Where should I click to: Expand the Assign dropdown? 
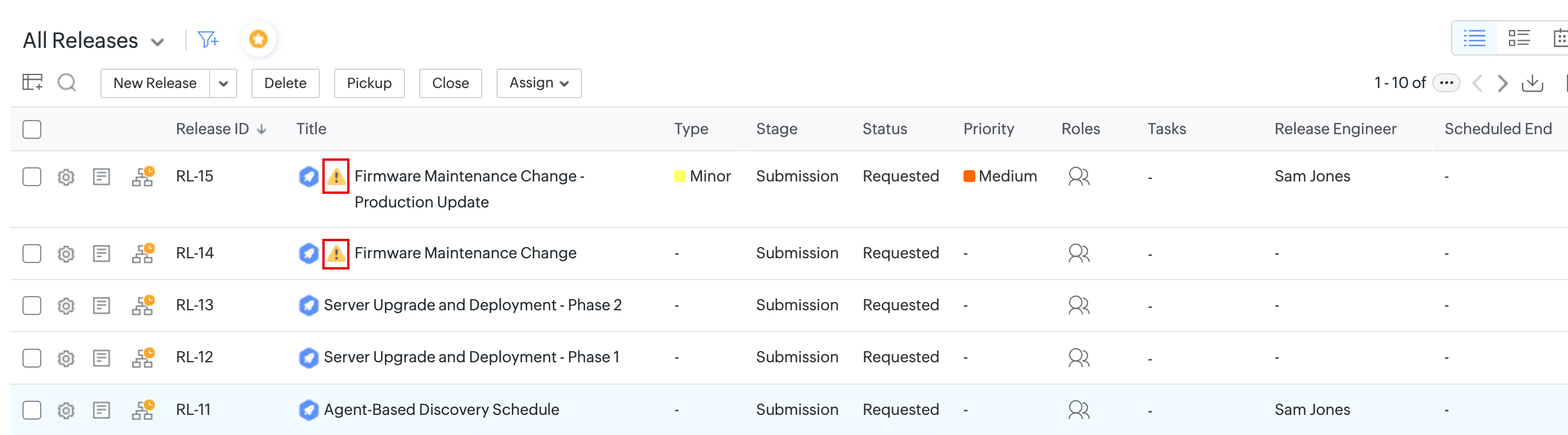[x=538, y=83]
